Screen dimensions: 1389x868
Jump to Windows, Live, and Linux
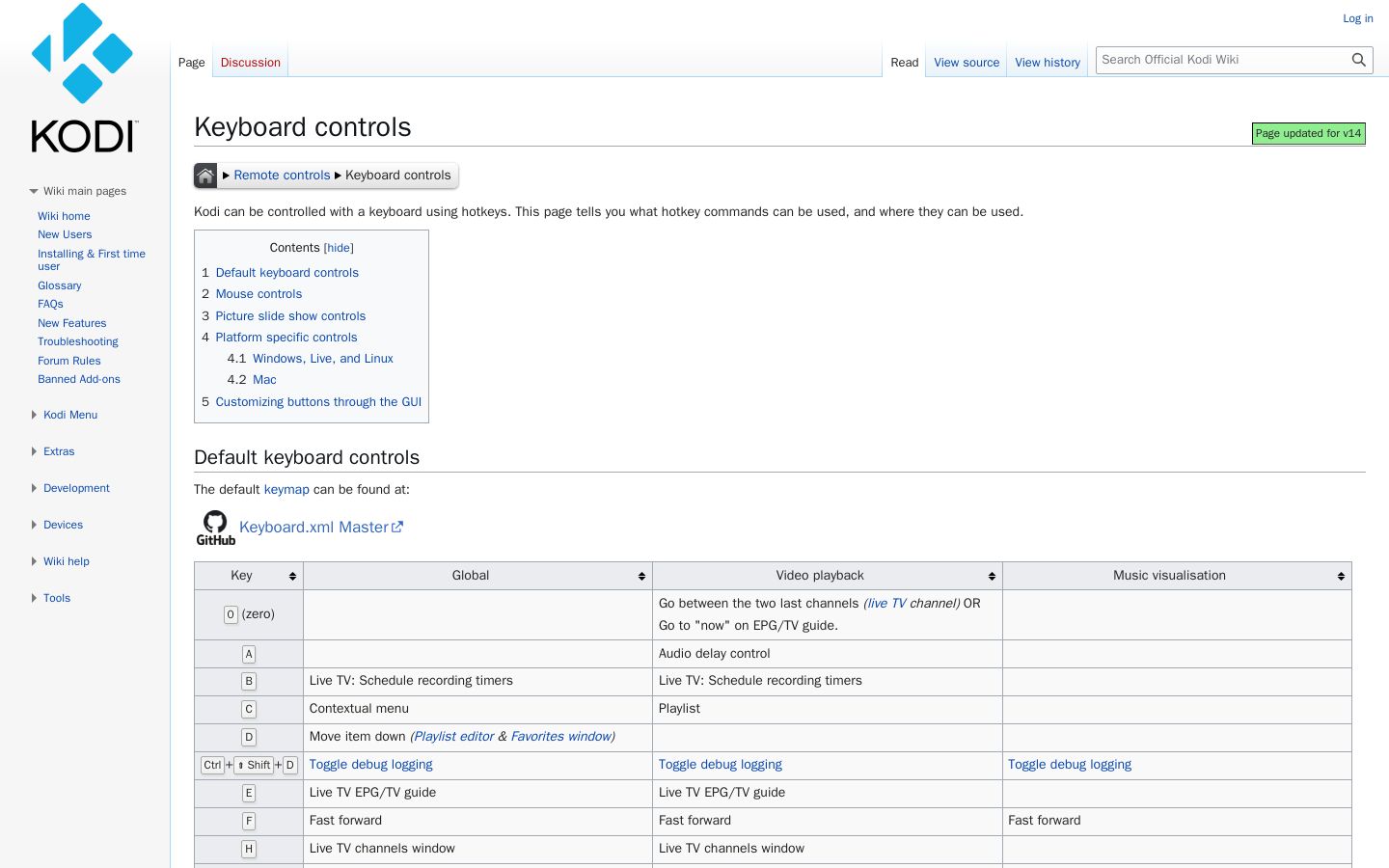click(x=323, y=359)
